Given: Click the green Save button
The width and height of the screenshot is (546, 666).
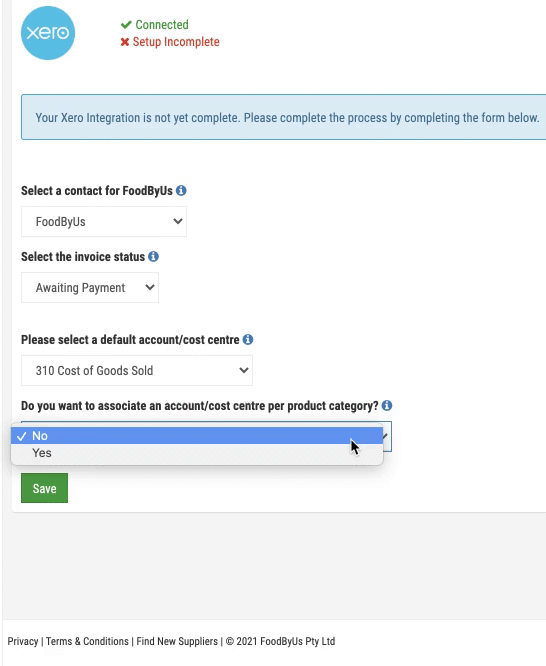Looking at the screenshot, I should (x=45, y=488).
